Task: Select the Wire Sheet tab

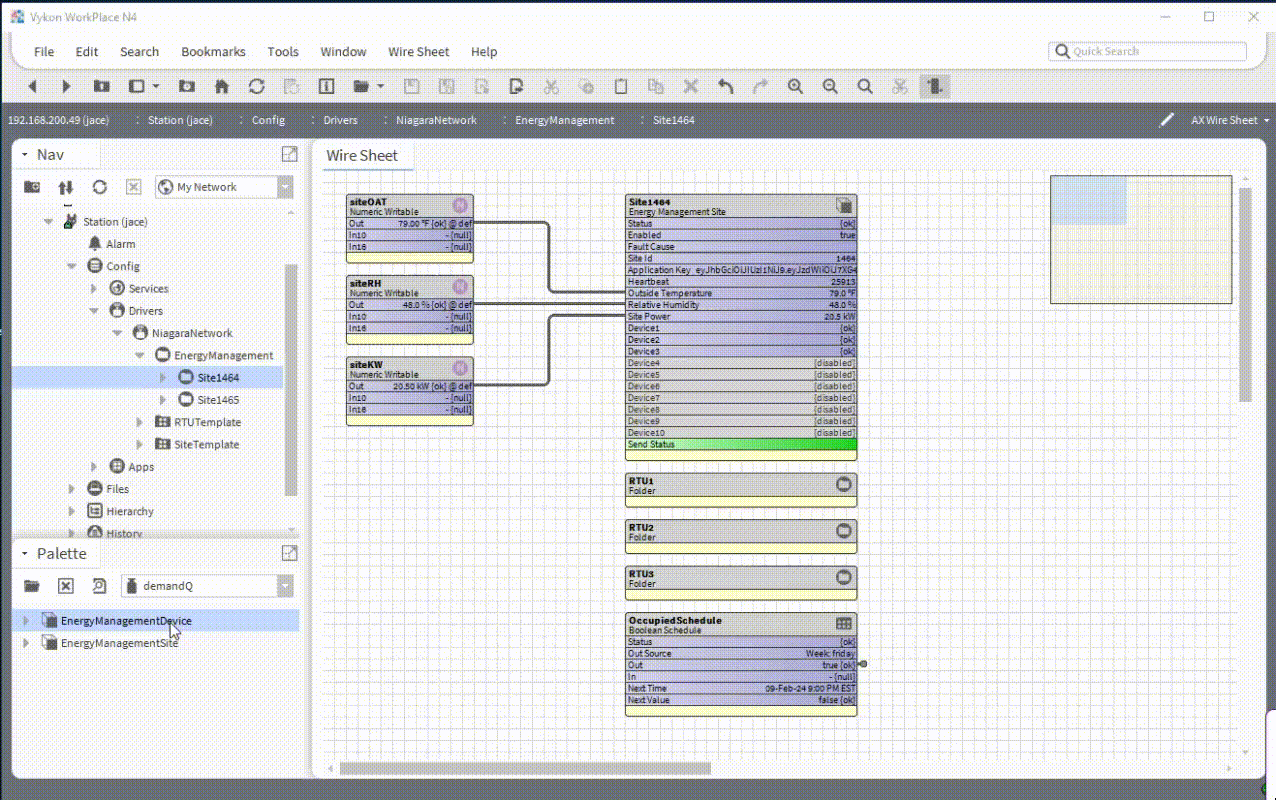Action: pos(362,156)
